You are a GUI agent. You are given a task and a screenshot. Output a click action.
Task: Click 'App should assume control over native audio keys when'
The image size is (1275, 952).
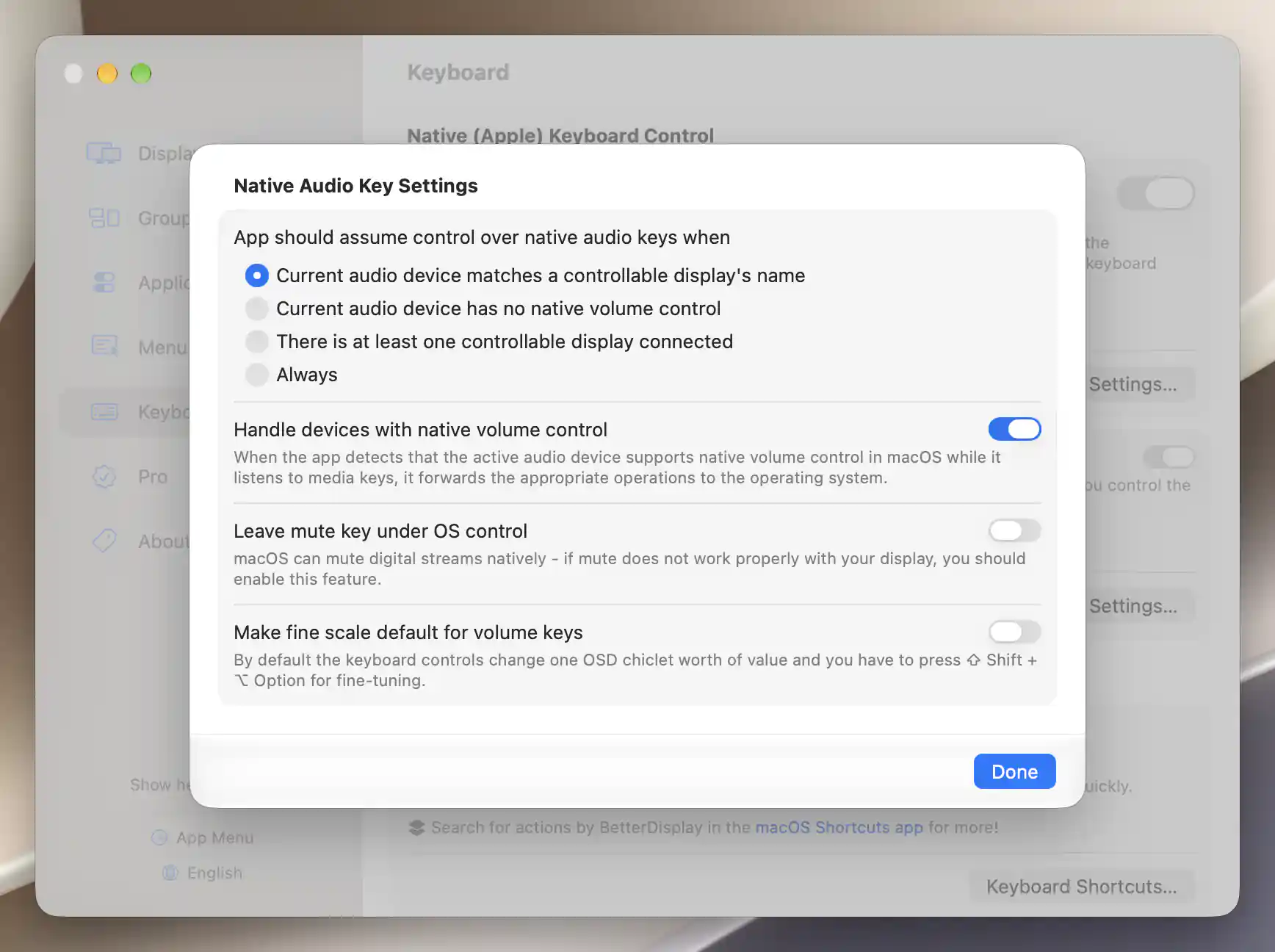coord(482,237)
